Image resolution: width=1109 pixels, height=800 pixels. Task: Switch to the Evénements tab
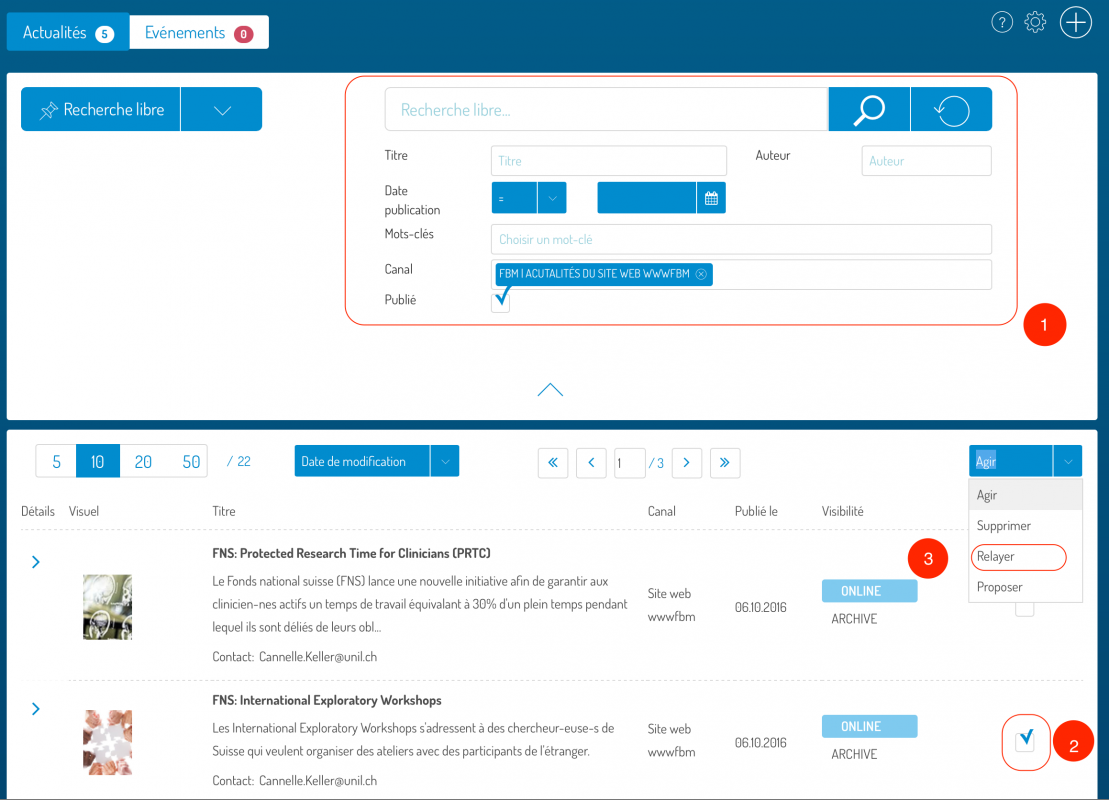coord(198,33)
